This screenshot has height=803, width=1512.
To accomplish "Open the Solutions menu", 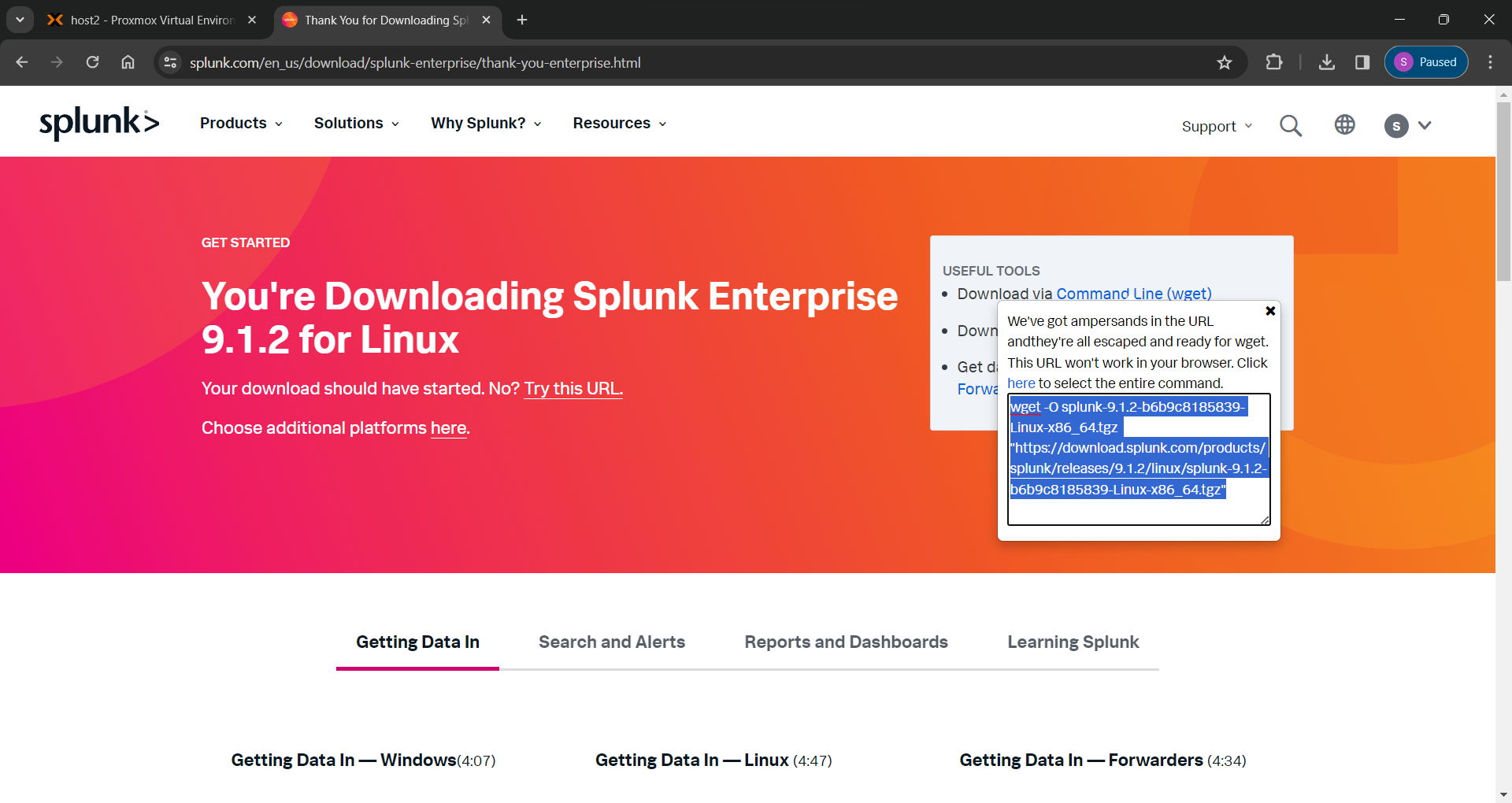I will [x=357, y=123].
